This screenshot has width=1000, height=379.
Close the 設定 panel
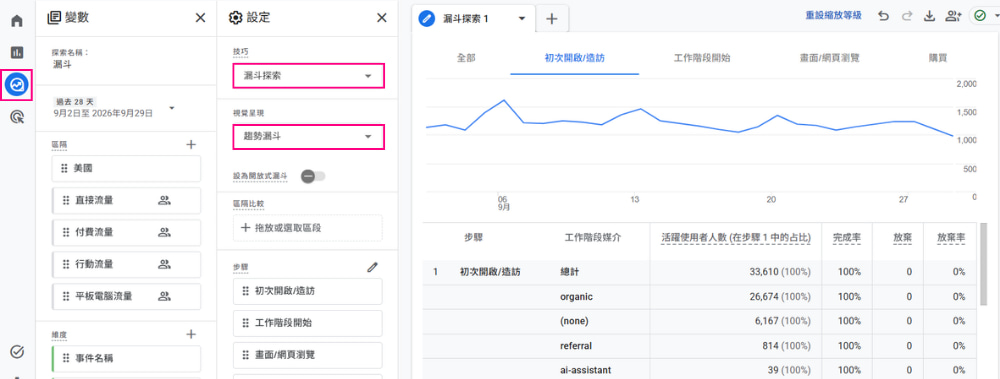(x=382, y=18)
